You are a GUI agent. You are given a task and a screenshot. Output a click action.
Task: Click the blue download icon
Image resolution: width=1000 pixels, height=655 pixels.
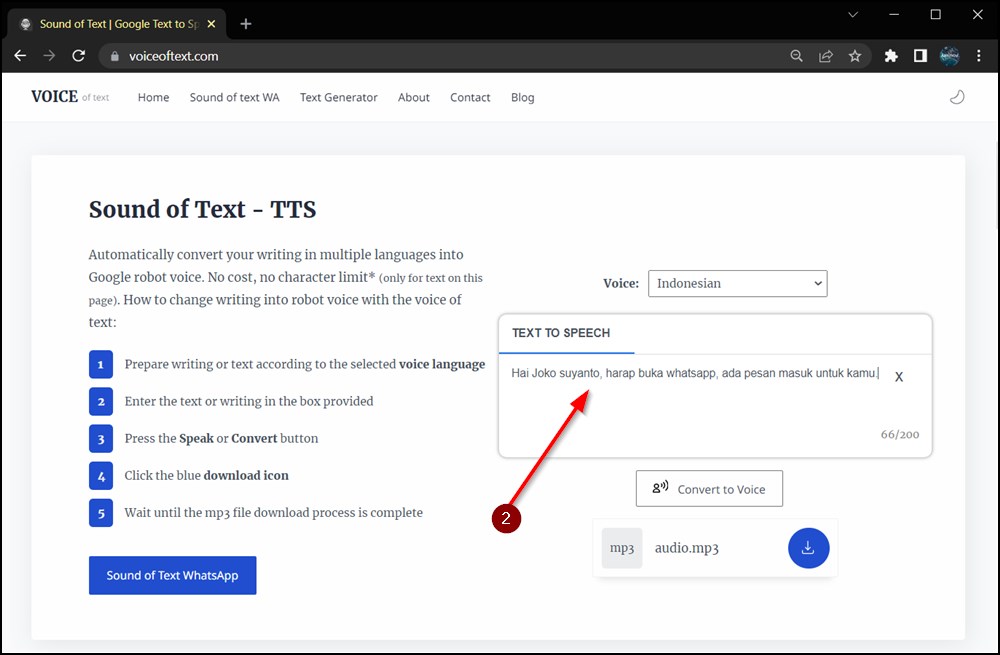pyautogui.click(x=808, y=548)
